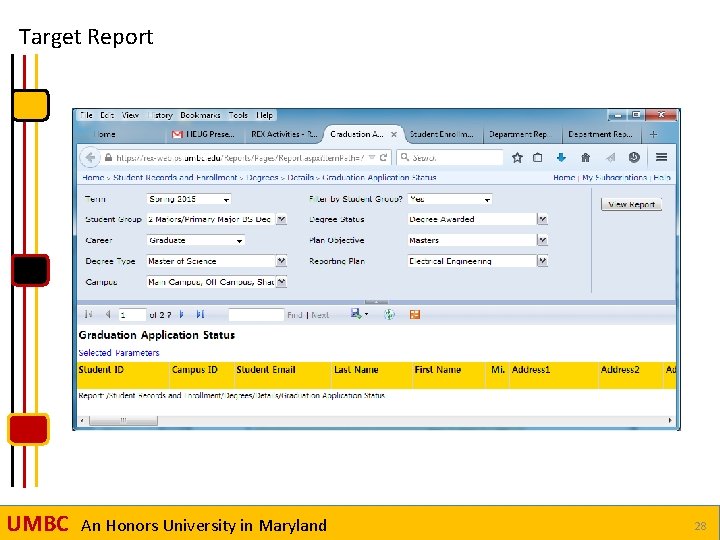This screenshot has width=720, height=540.
Task: Click the Selected Parameters link
Action: coord(119,353)
